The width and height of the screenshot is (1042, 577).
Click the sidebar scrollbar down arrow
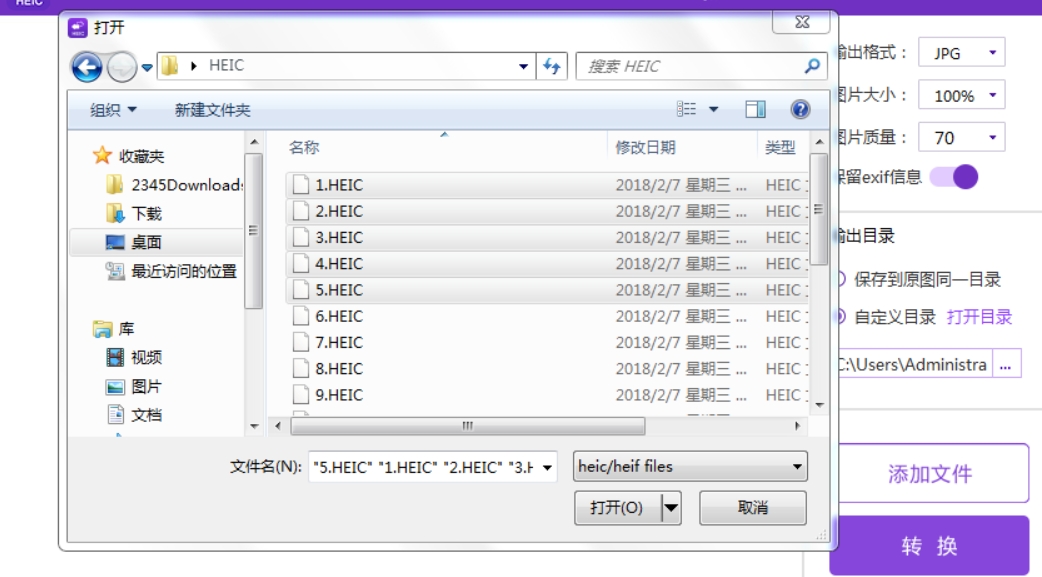pos(254,426)
